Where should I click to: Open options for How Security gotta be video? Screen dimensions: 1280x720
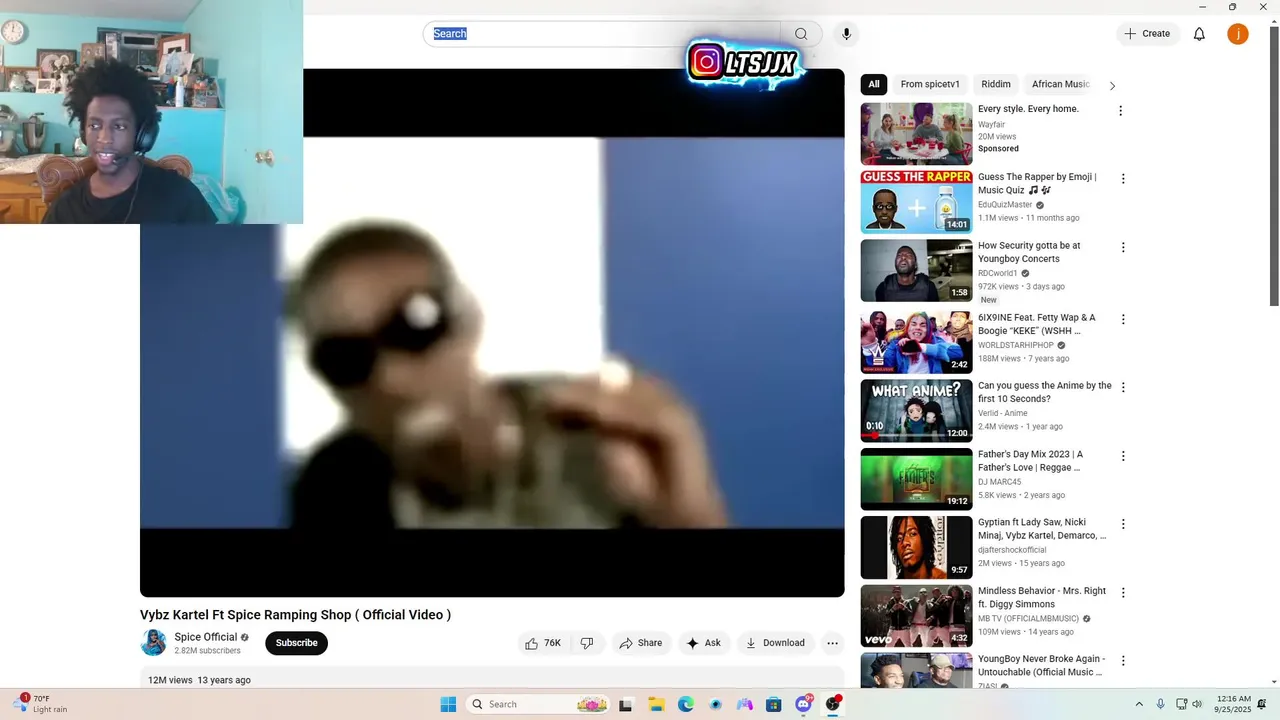pos(1123,247)
